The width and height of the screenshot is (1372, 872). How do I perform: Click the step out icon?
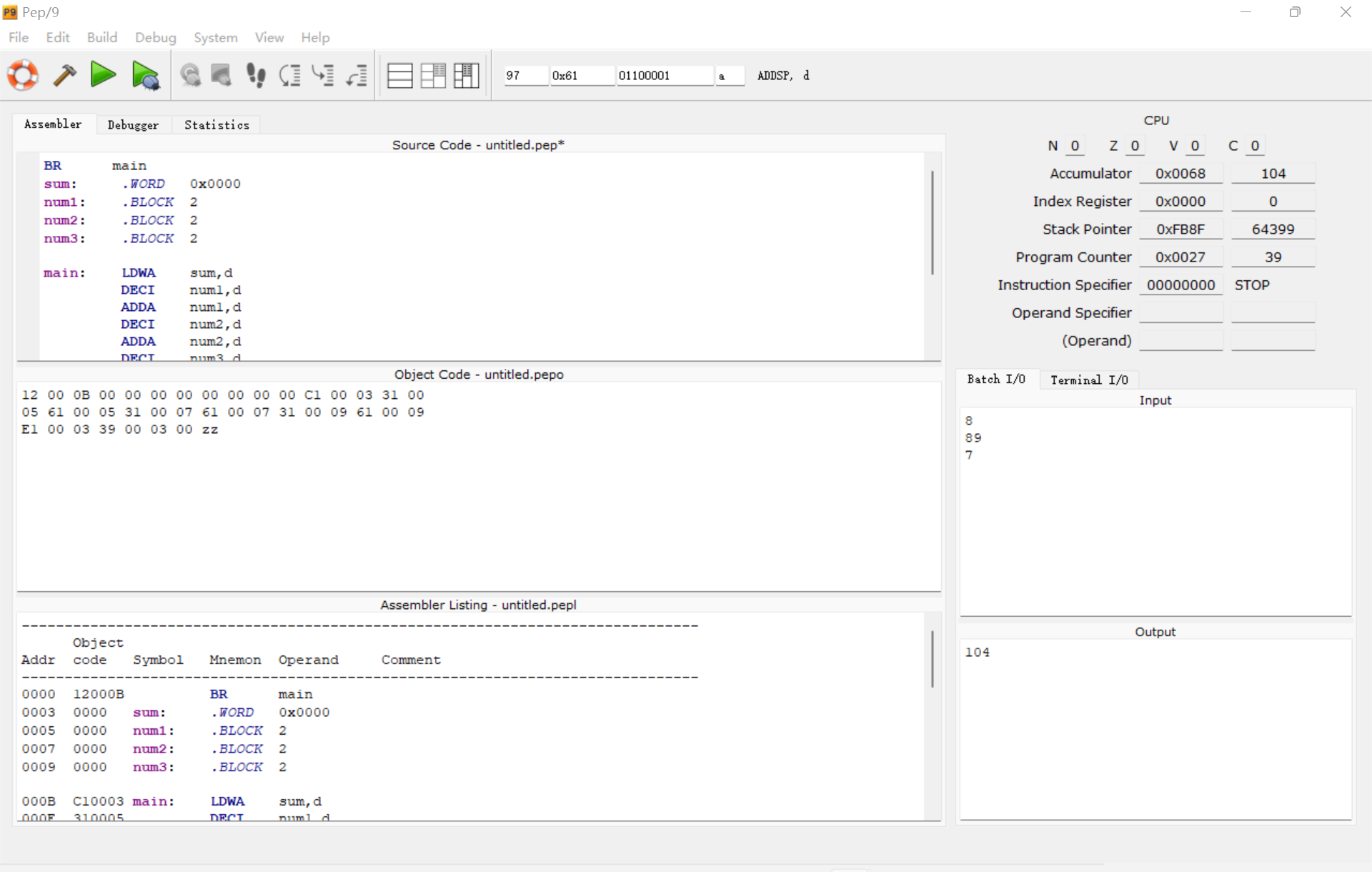[x=357, y=75]
